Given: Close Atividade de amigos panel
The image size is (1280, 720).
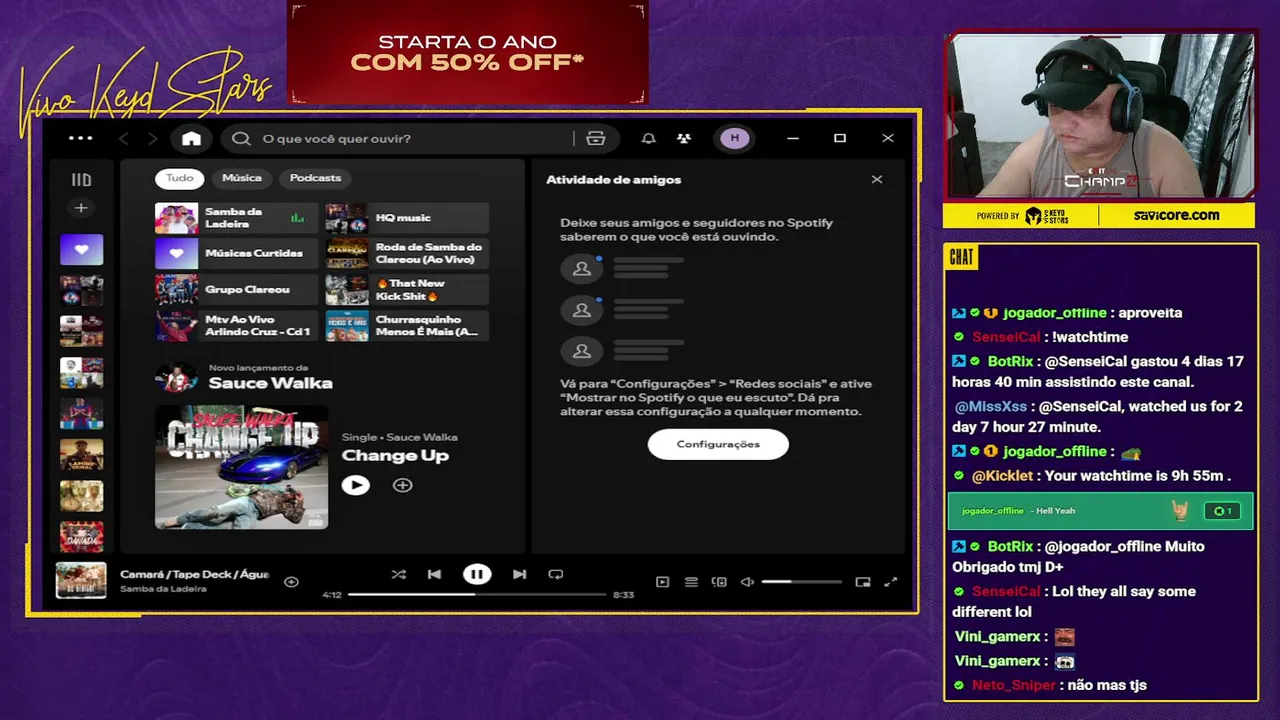Looking at the screenshot, I should pyautogui.click(x=877, y=180).
